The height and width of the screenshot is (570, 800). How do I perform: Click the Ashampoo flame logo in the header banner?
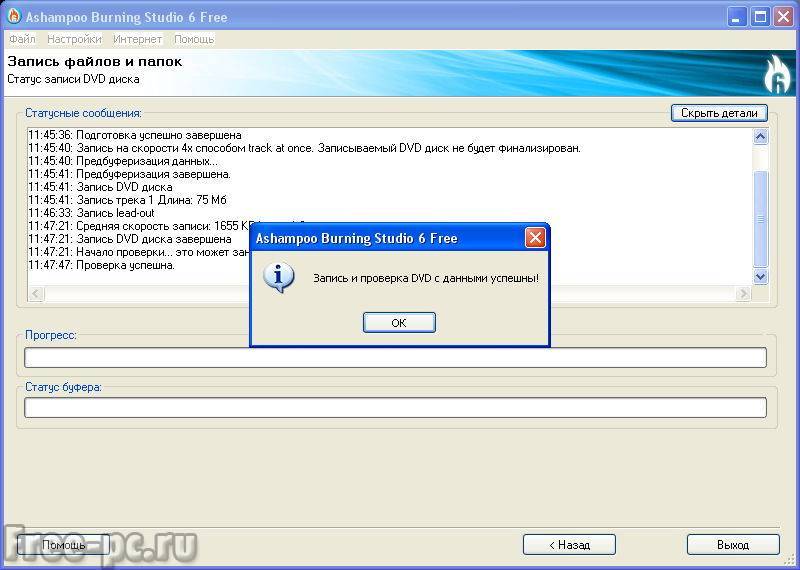coord(777,75)
